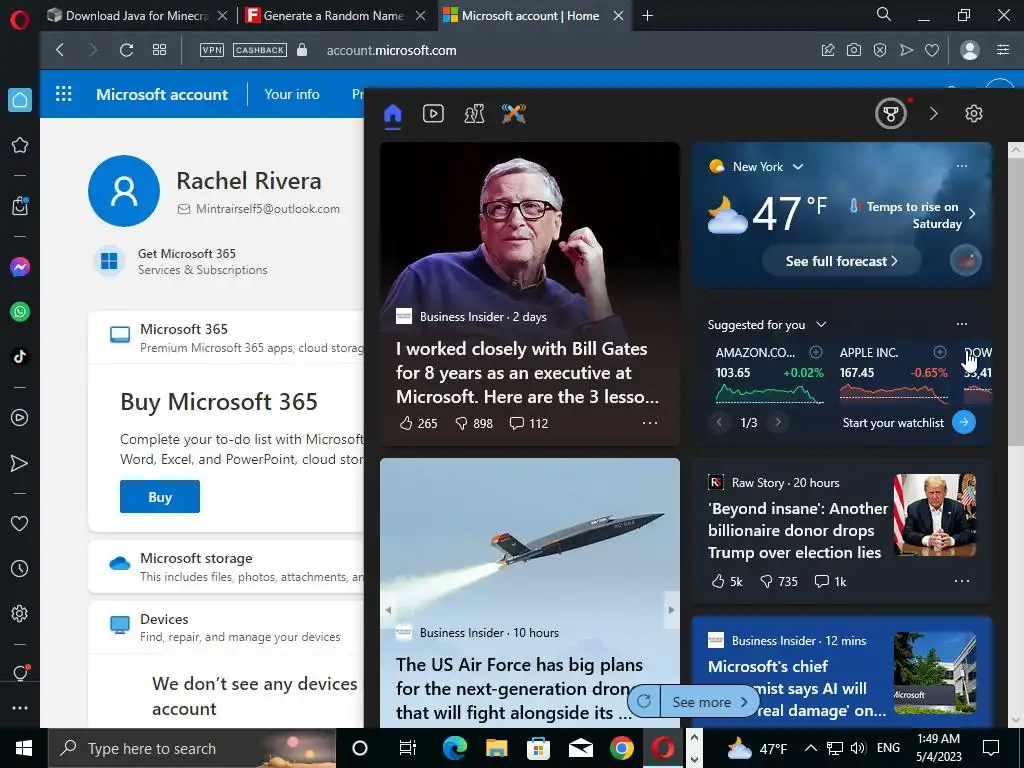Open the Opera menu logo
1024x768 pixels.
tap(20, 20)
